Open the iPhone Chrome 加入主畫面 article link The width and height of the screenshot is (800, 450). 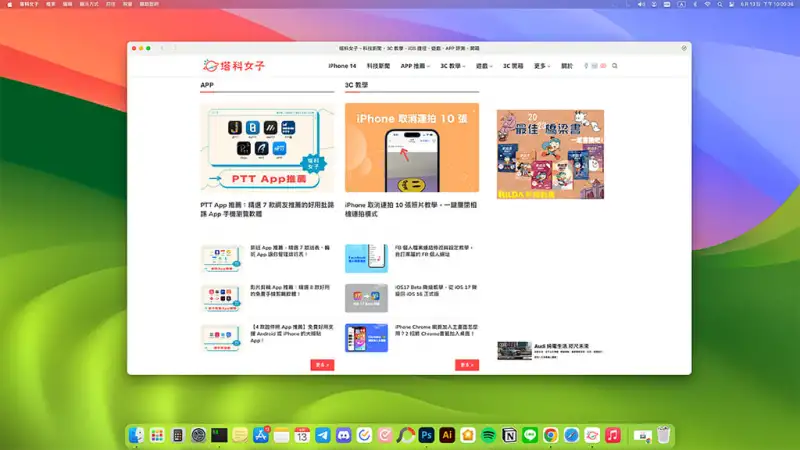436,330
